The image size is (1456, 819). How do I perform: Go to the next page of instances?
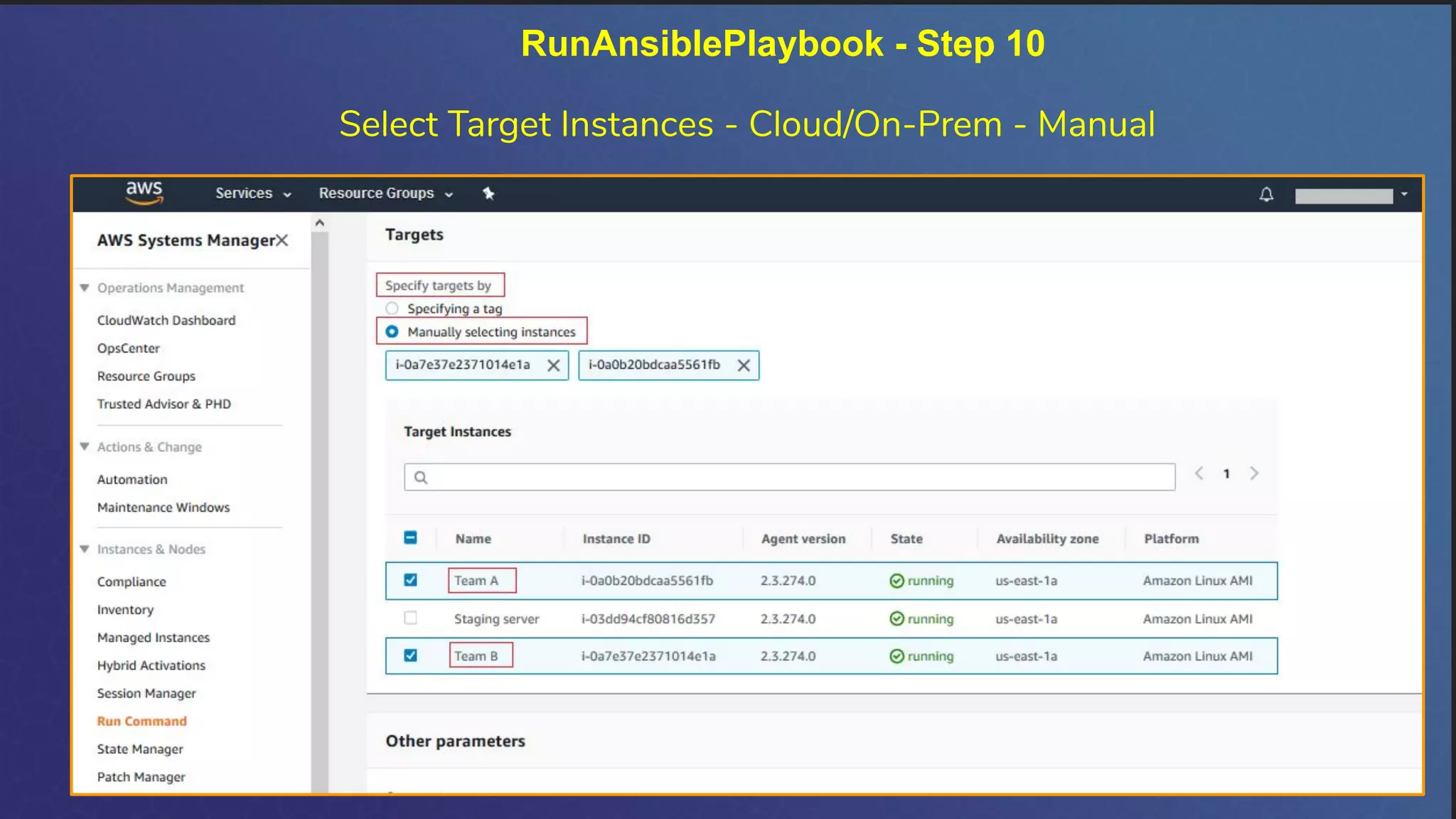point(1254,473)
